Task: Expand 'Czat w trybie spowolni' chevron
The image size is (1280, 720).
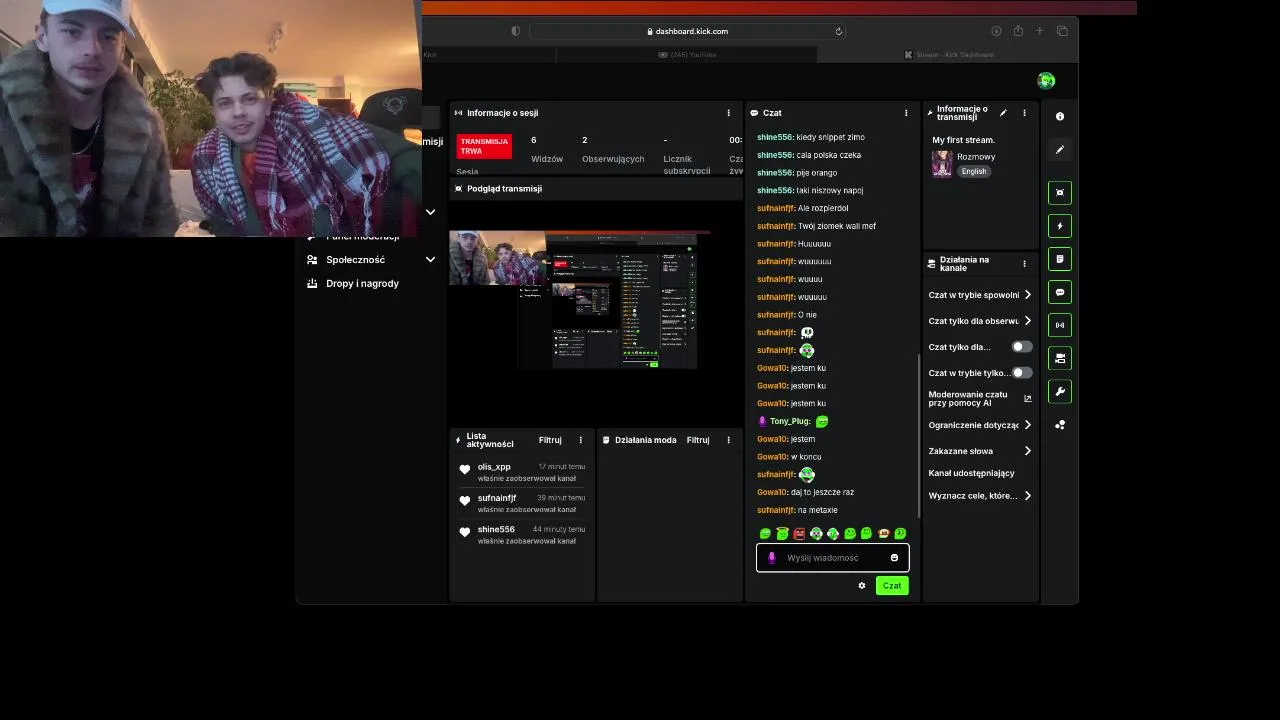Action: click(x=1027, y=295)
